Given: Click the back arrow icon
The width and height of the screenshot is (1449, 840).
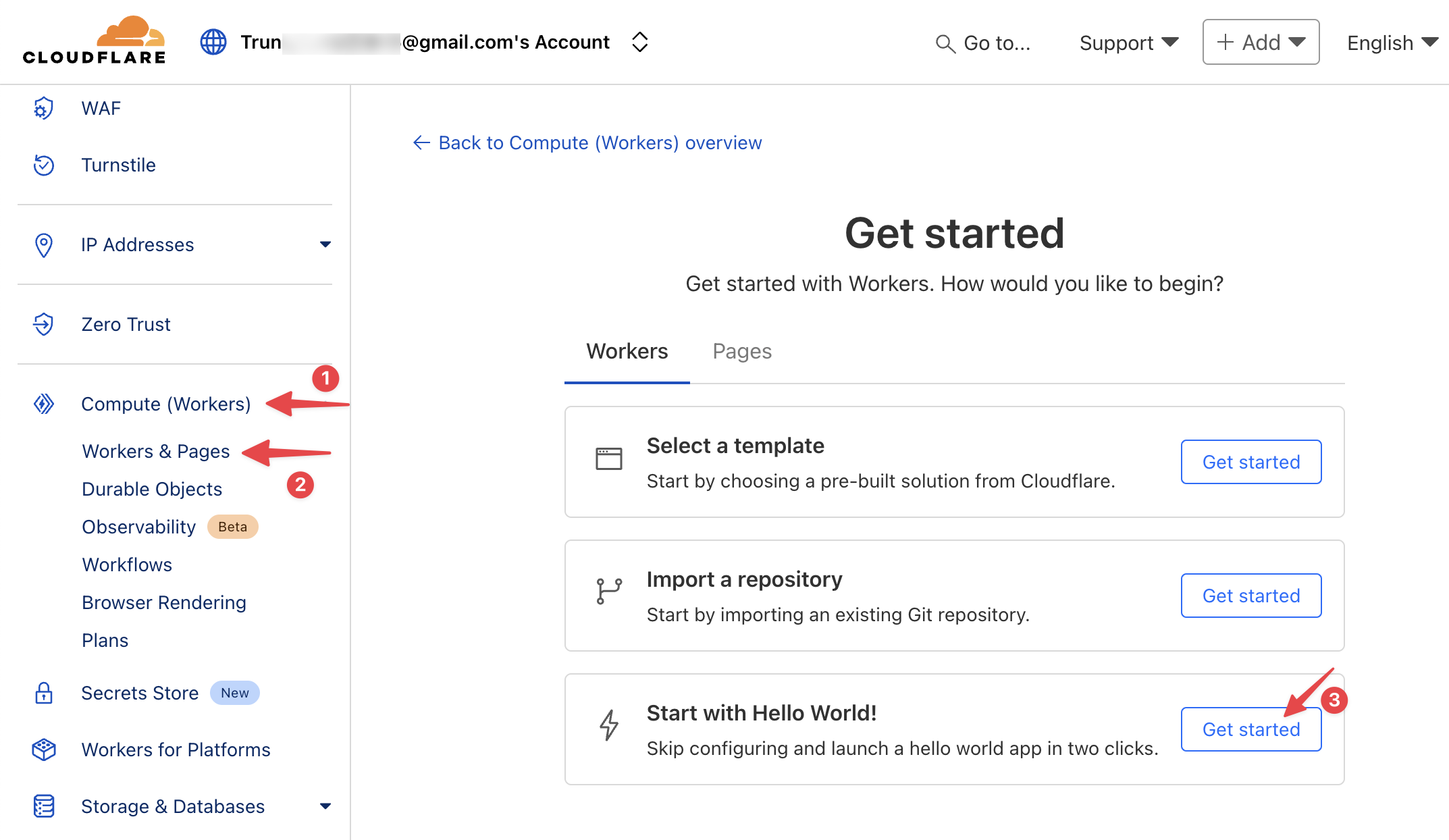Looking at the screenshot, I should [421, 142].
